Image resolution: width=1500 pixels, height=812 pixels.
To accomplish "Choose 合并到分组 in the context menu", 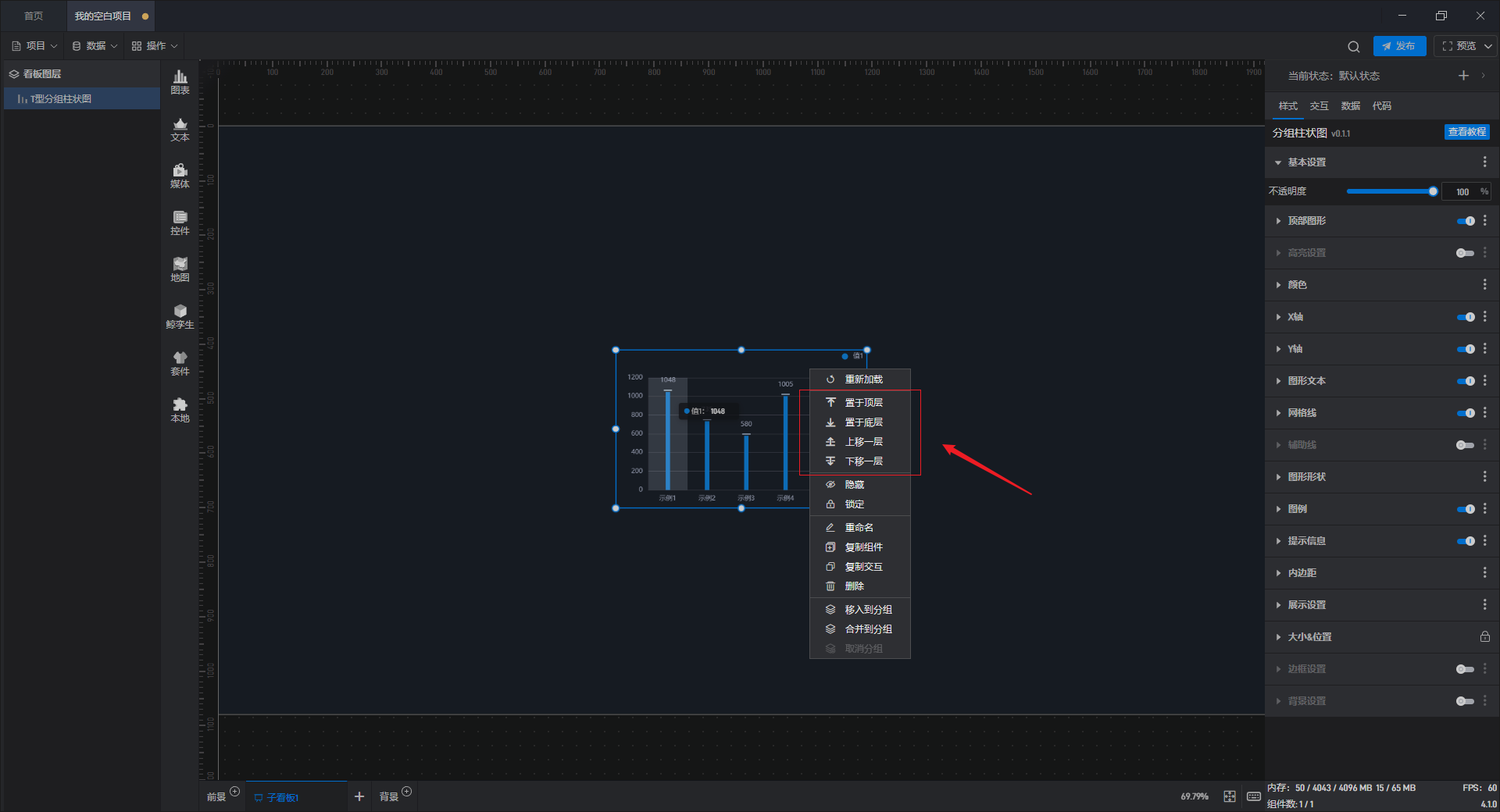I will point(860,629).
